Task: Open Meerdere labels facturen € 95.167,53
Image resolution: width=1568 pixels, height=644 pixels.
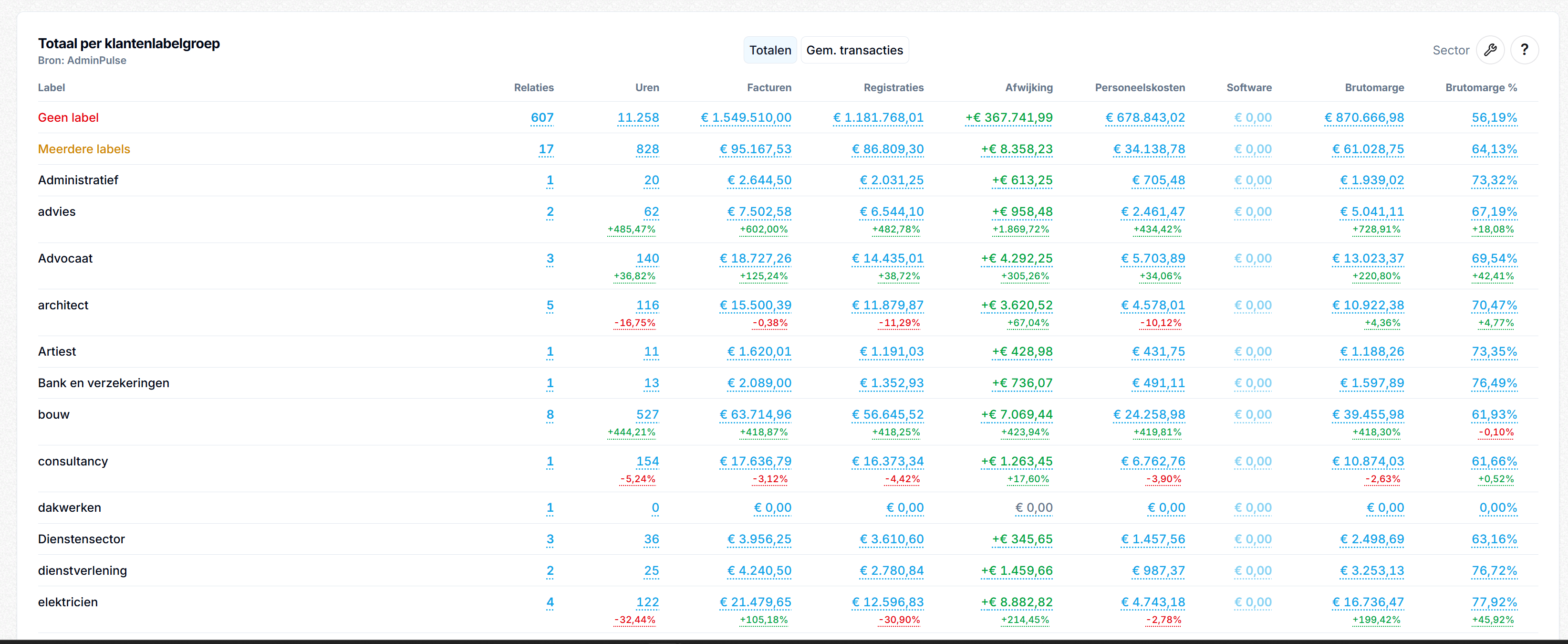Action: coord(755,149)
